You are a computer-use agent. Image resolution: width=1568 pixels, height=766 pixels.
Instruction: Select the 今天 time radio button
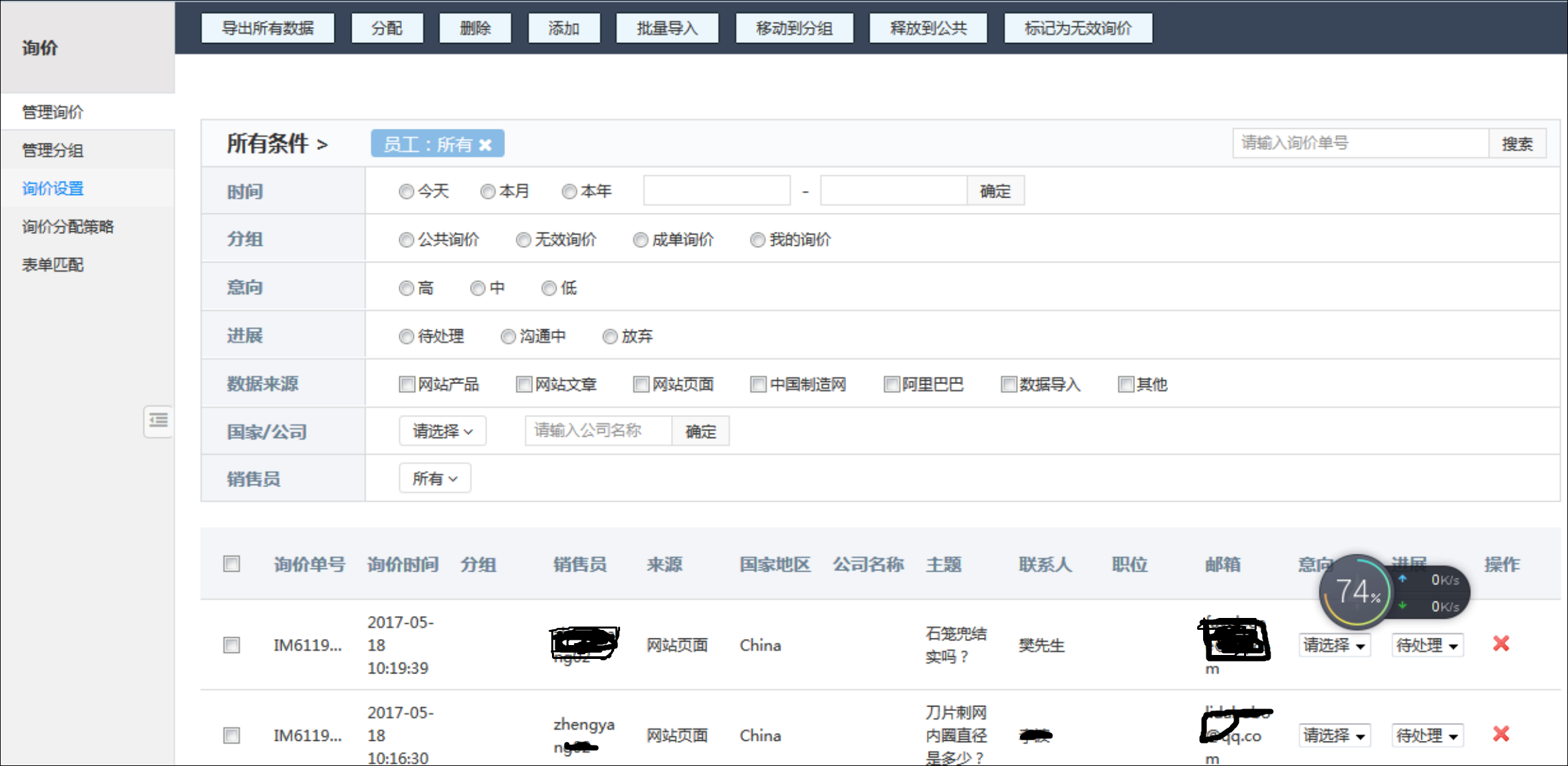click(x=407, y=192)
